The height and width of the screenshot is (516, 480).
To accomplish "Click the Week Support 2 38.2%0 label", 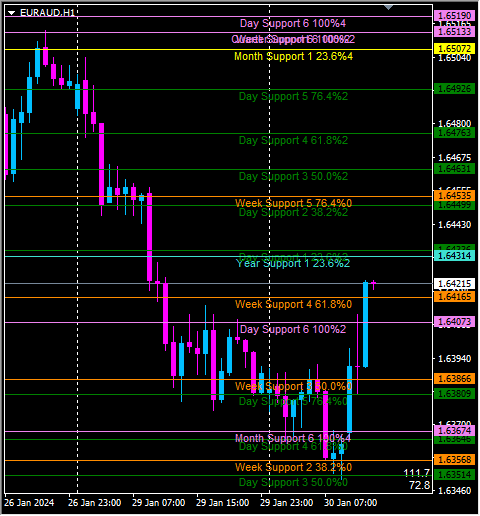I will coord(293,467).
